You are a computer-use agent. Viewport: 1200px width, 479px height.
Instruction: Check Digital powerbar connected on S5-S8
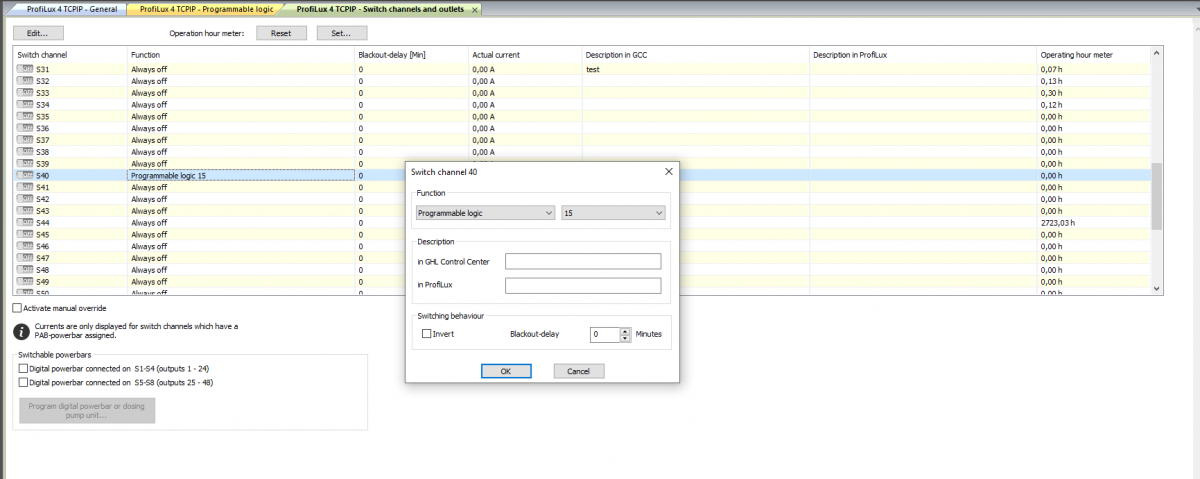(x=23, y=382)
